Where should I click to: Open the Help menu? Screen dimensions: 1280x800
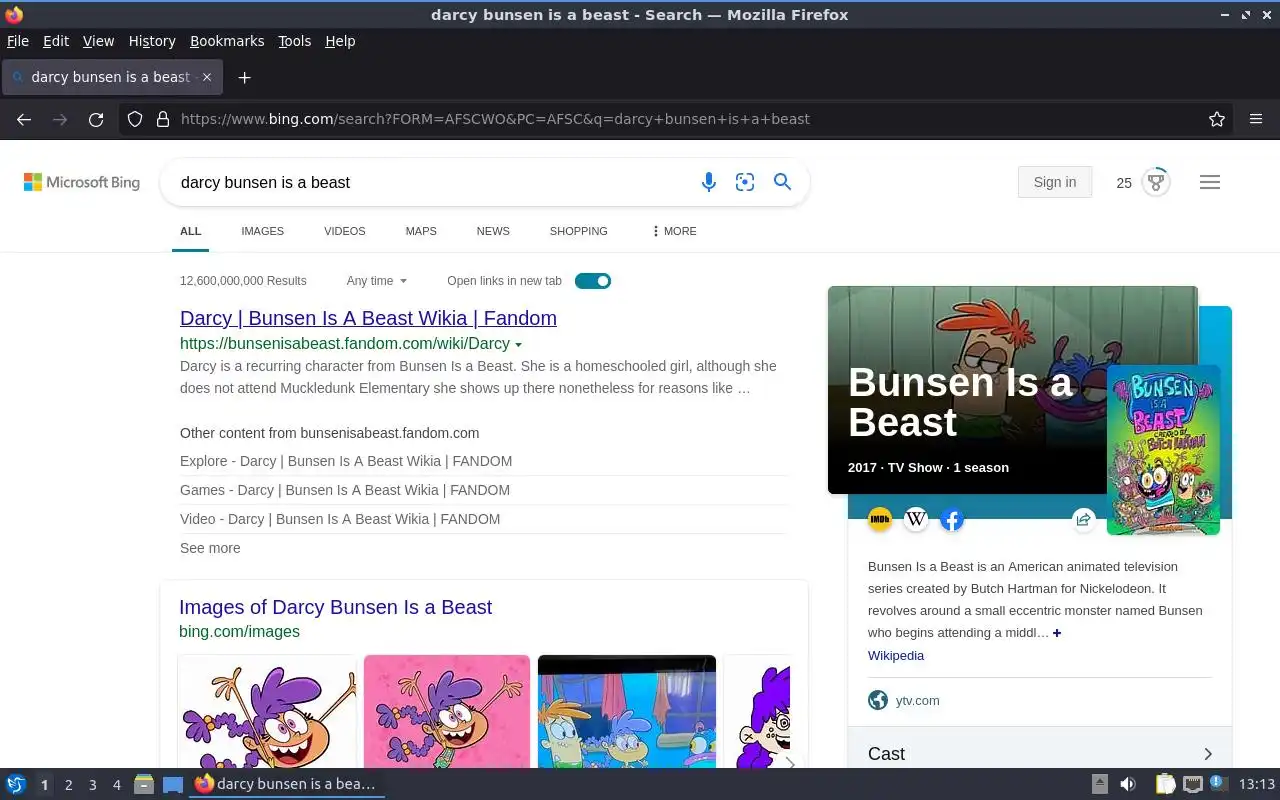(340, 41)
